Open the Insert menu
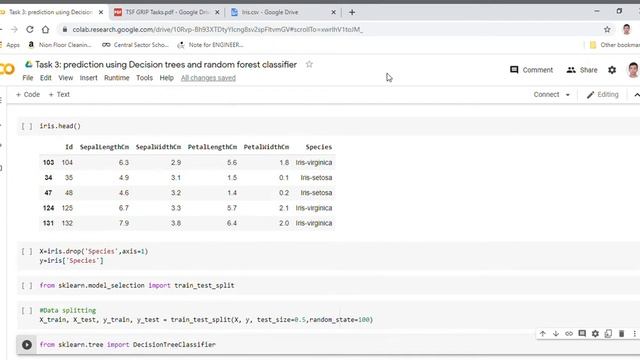Viewport: 640px width, 360px height. 89,78
